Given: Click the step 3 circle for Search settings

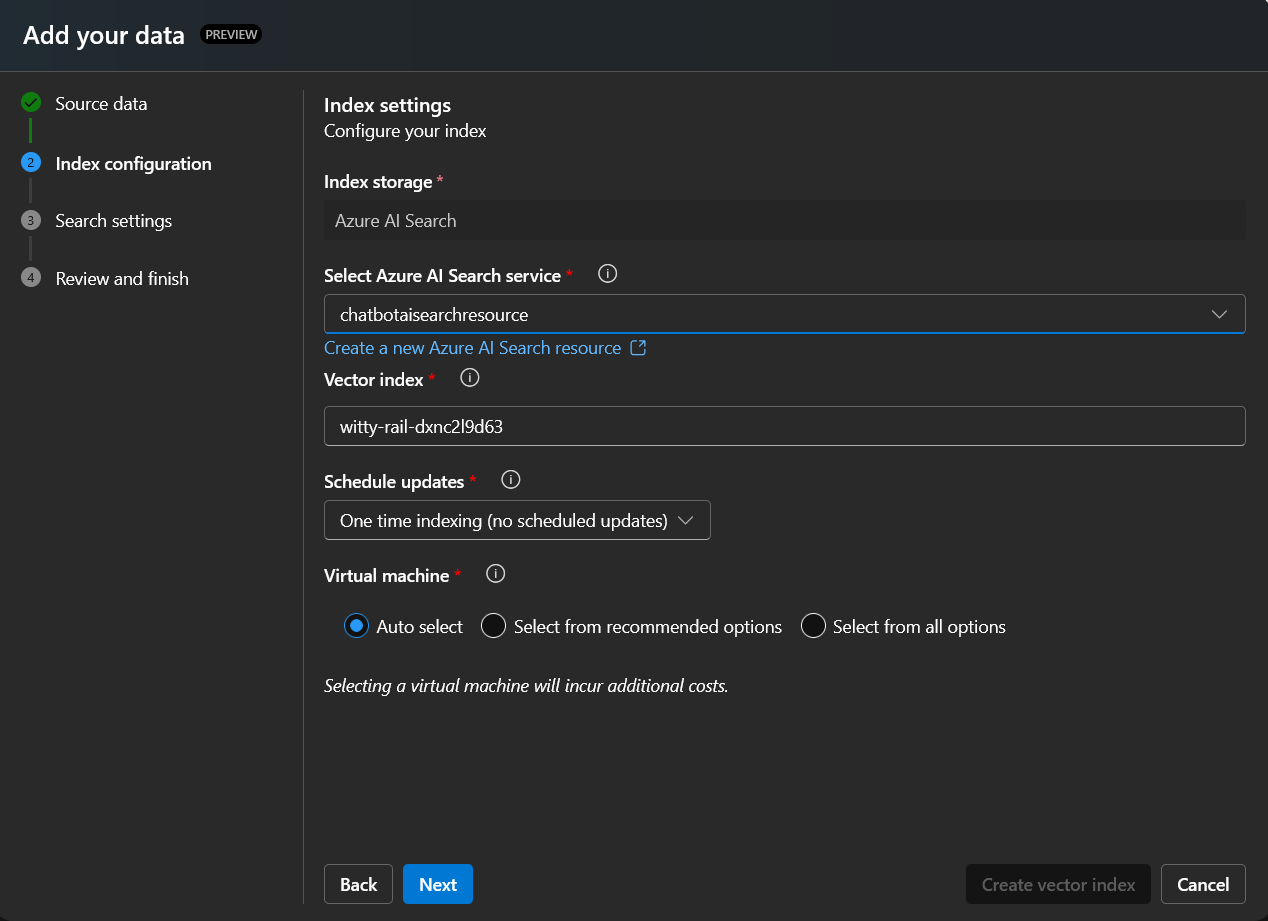Looking at the screenshot, I should click(x=30, y=220).
